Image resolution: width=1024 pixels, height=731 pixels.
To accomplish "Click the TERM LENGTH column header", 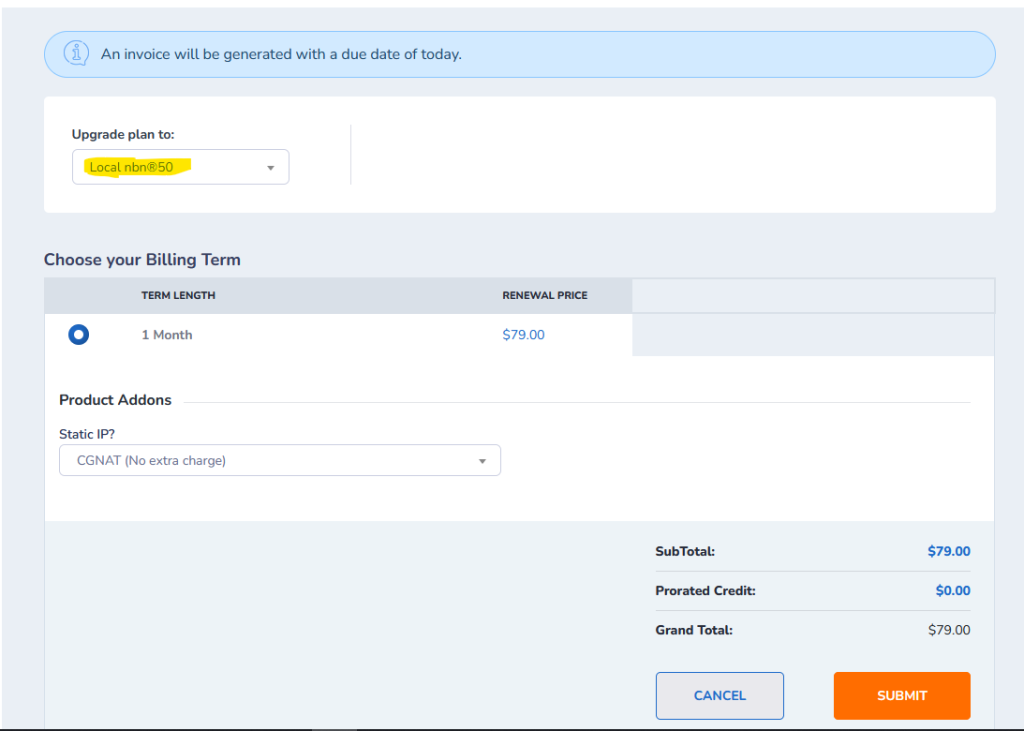I will tap(178, 295).
